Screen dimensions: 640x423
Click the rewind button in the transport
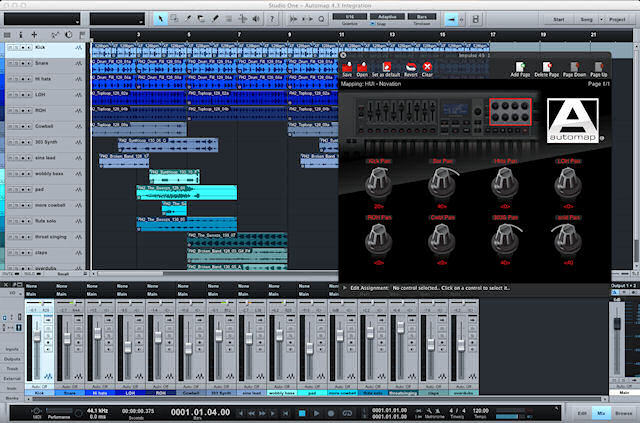(x=252, y=413)
